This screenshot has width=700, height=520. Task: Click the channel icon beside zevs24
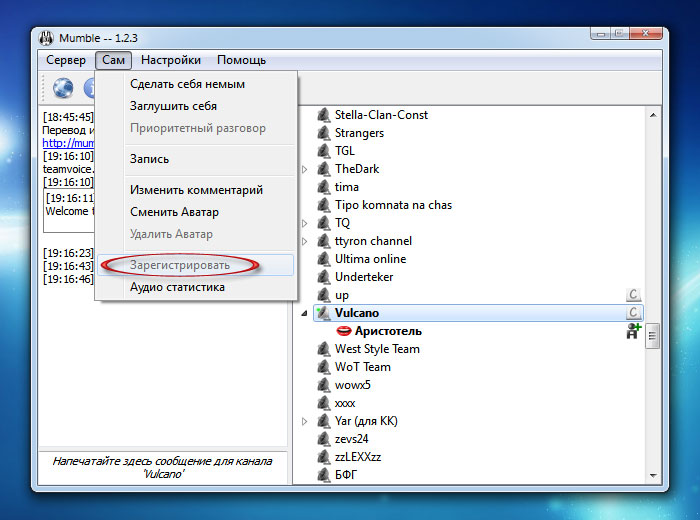[324, 439]
